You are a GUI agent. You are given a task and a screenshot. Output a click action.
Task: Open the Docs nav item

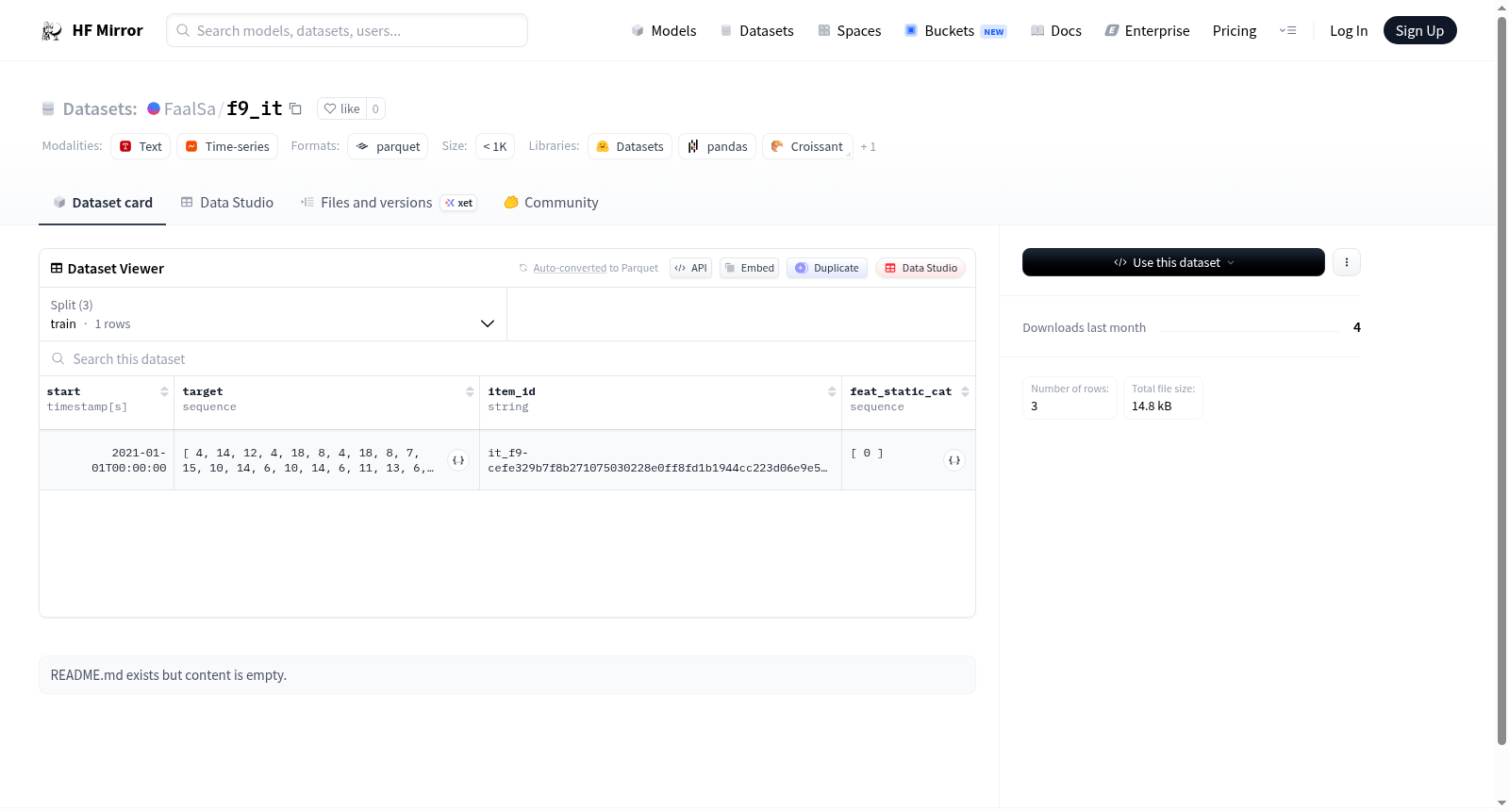(x=1056, y=30)
